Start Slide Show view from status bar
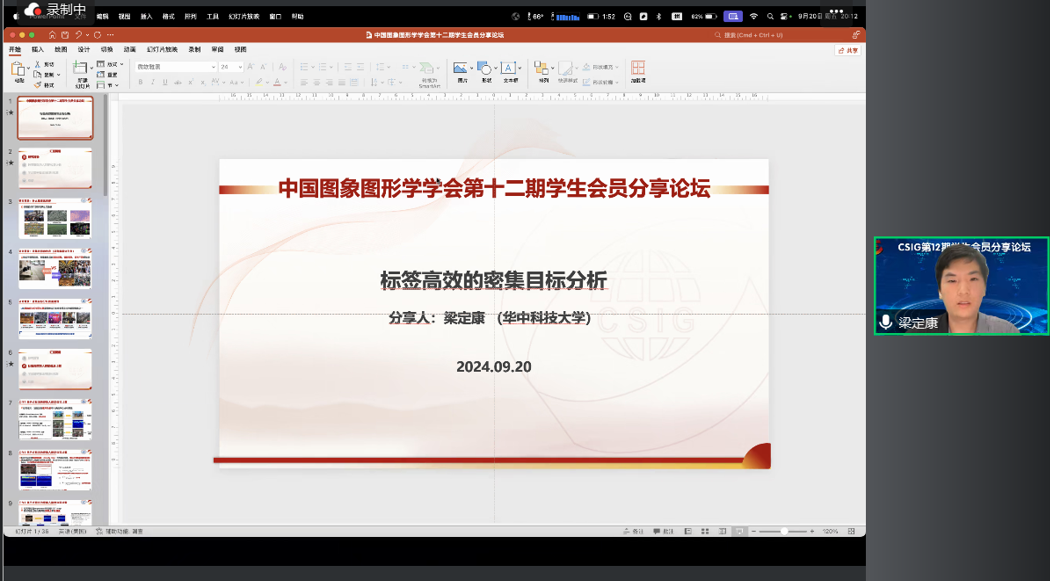 (739, 531)
